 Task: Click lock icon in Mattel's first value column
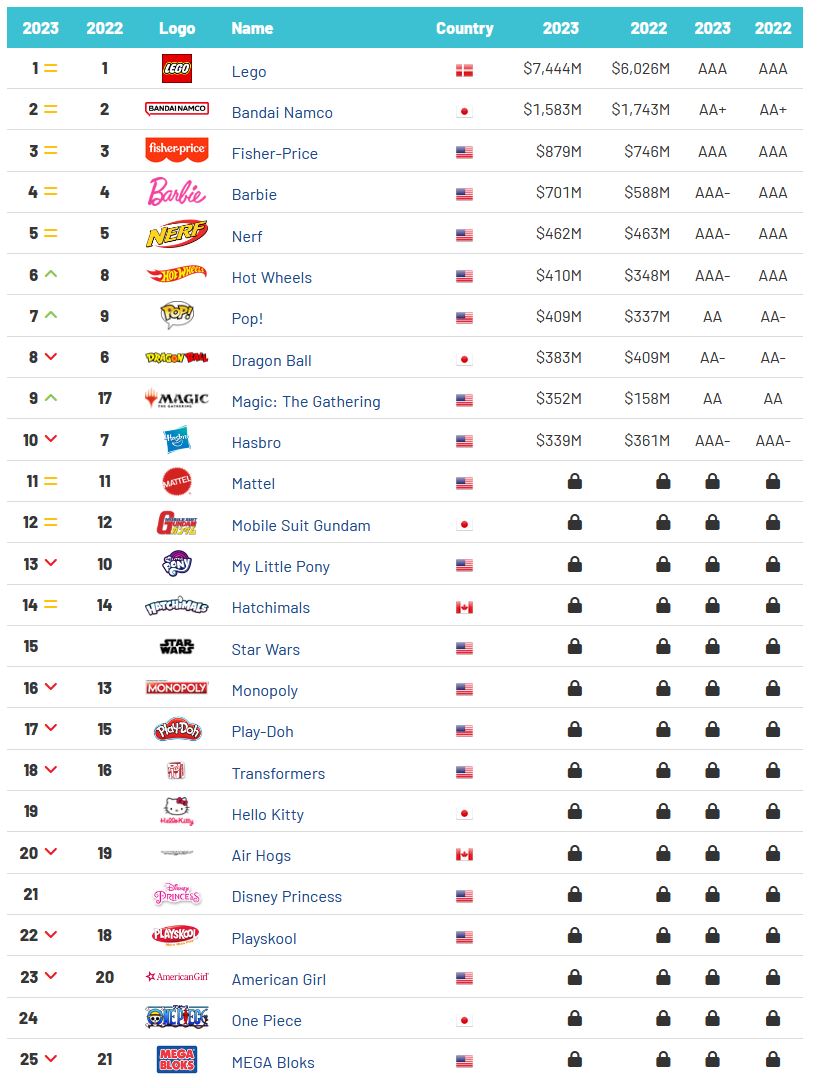(575, 482)
